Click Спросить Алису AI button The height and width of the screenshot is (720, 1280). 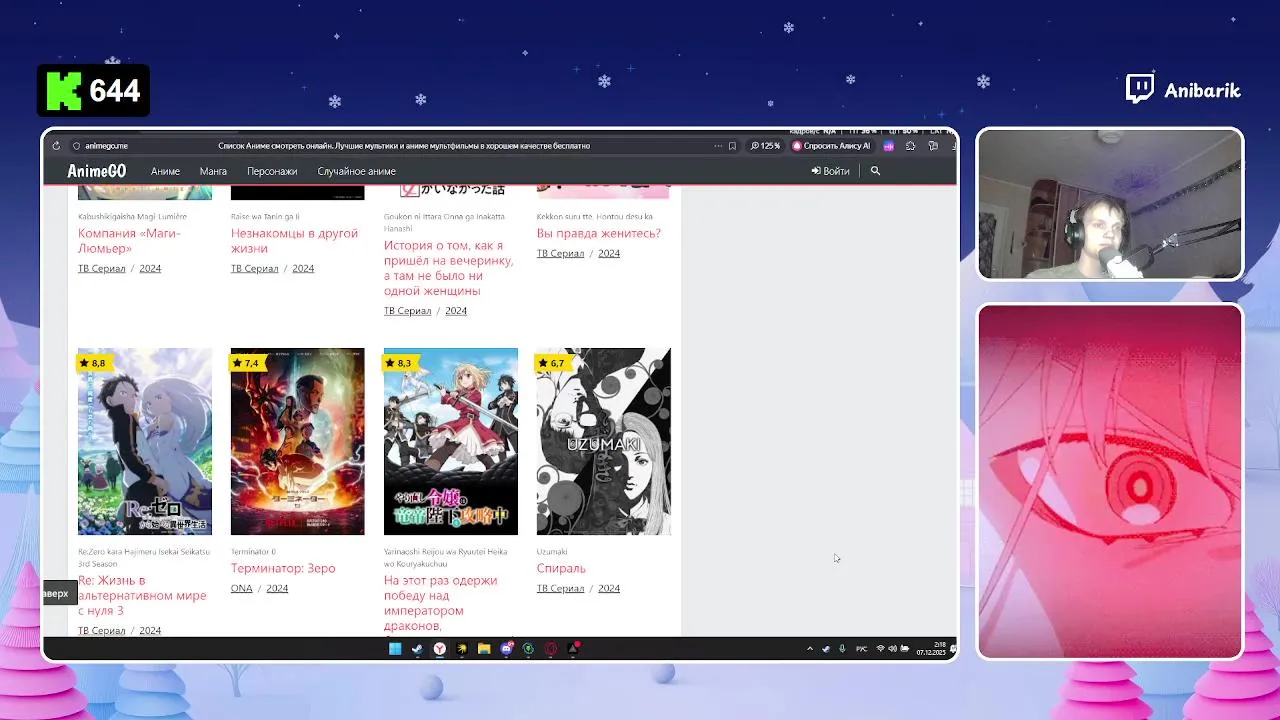pyautogui.click(x=831, y=146)
